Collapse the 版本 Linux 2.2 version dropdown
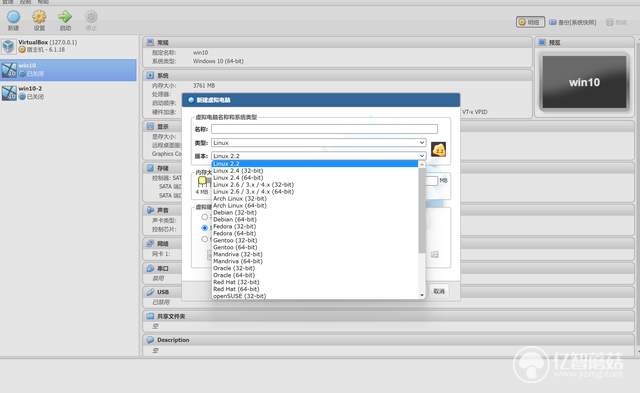 (x=319, y=156)
